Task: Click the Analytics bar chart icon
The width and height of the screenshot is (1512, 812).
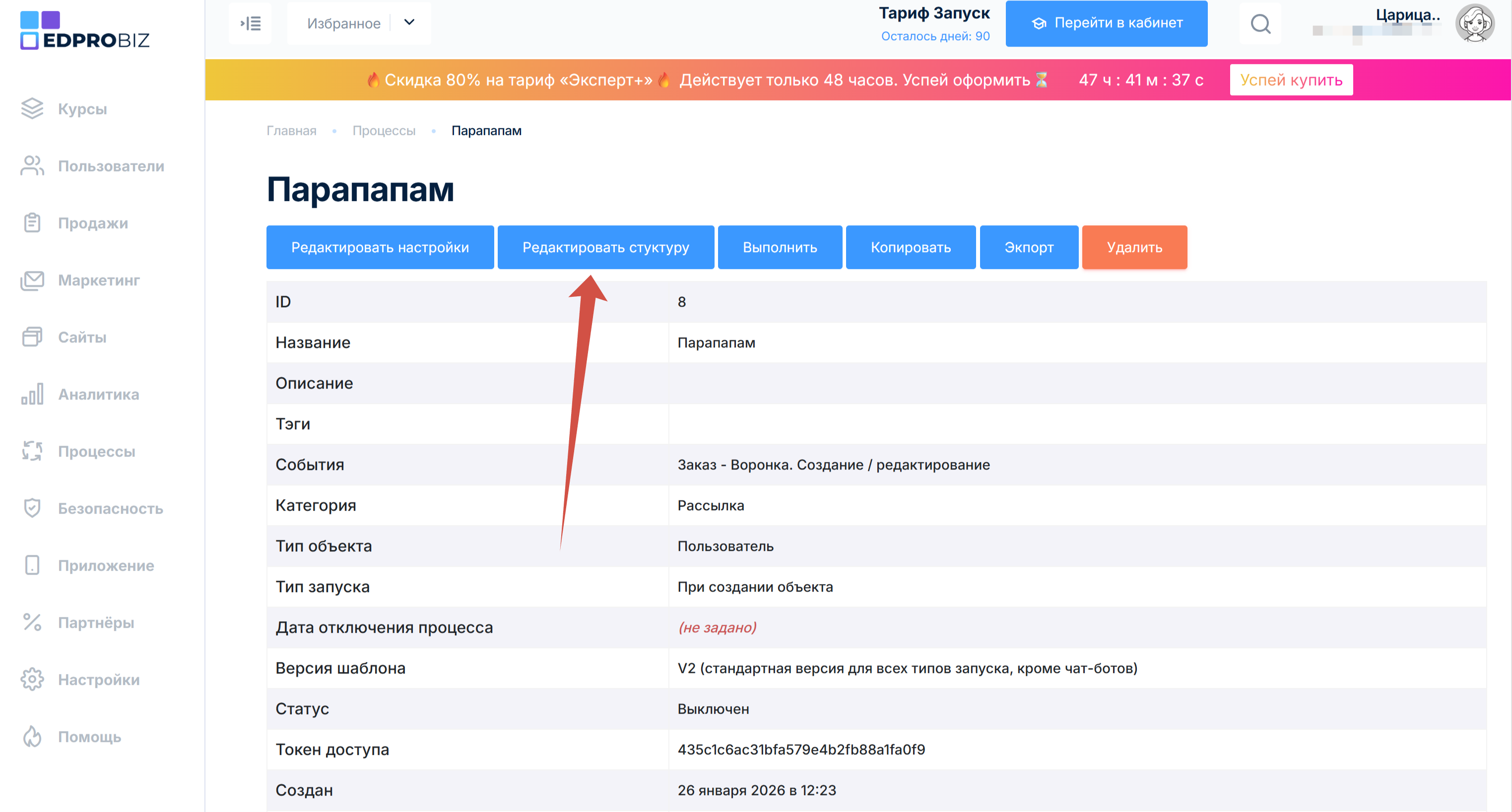Action: tap(32, 394)
